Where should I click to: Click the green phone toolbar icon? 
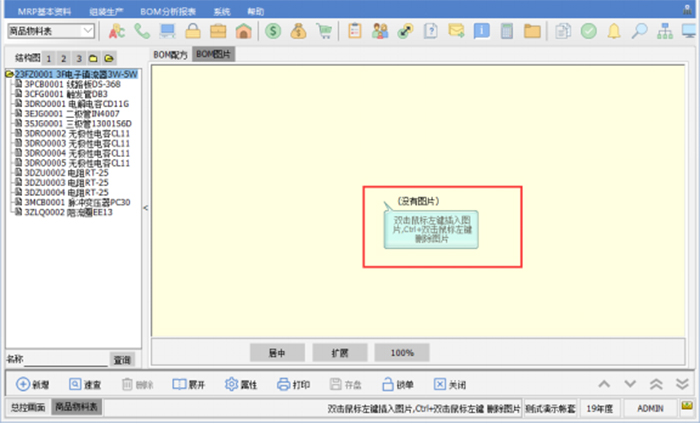coord(142,31)
